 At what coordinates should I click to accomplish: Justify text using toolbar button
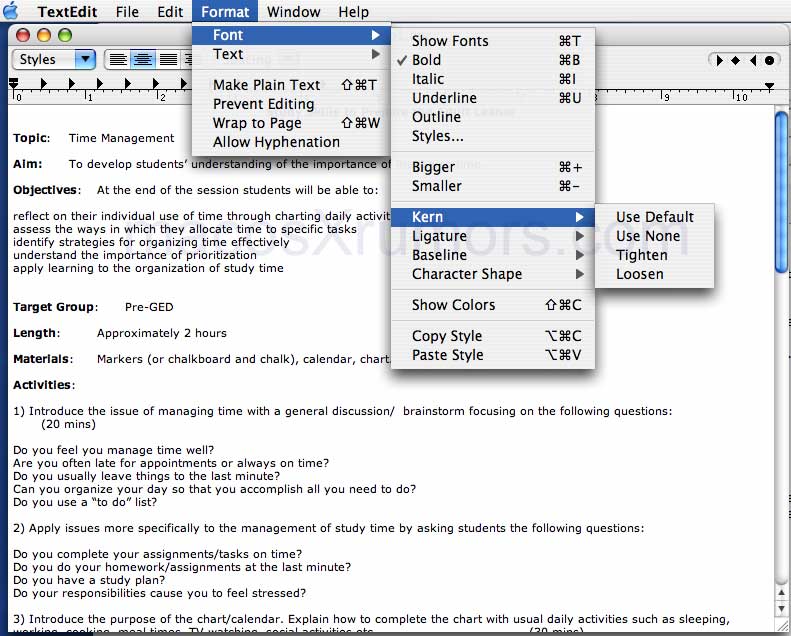(168, 60)
